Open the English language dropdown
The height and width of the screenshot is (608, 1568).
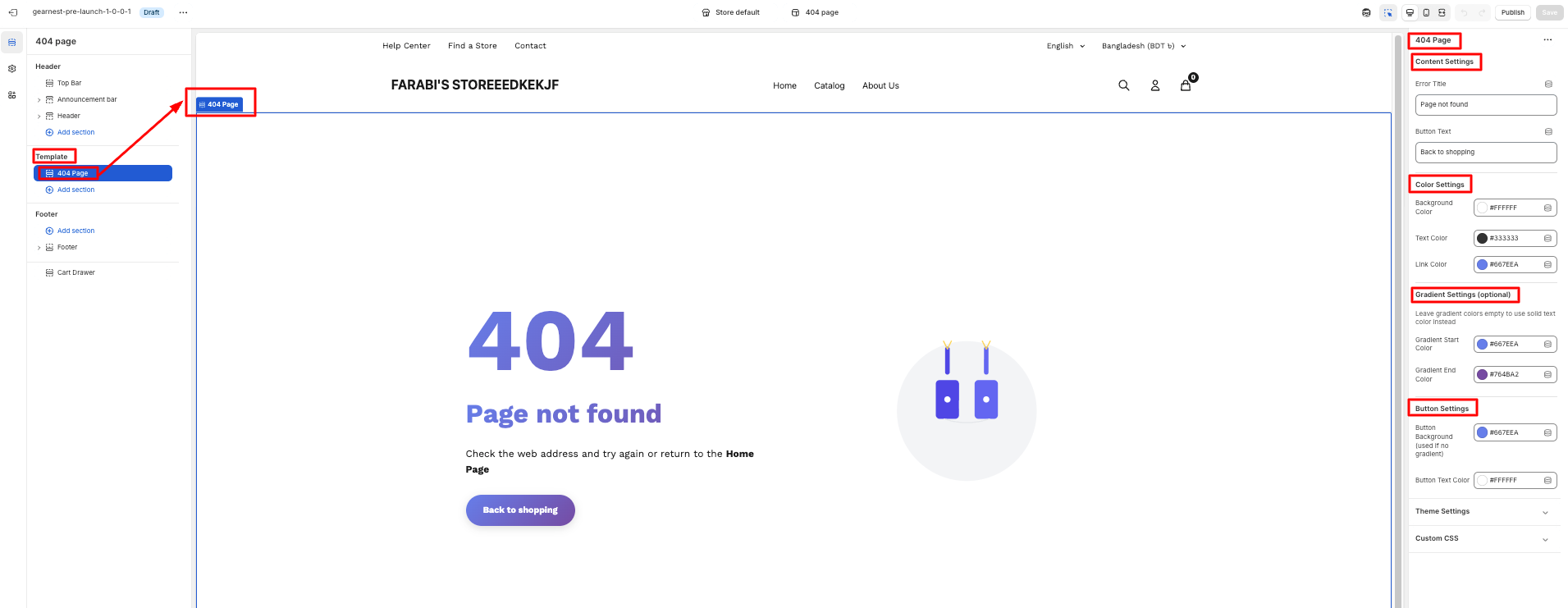[x=1065, y=46]
